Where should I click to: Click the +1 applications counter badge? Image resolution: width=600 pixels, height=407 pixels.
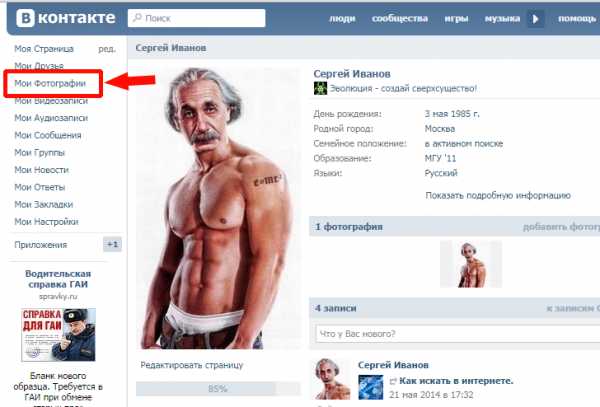112,244
